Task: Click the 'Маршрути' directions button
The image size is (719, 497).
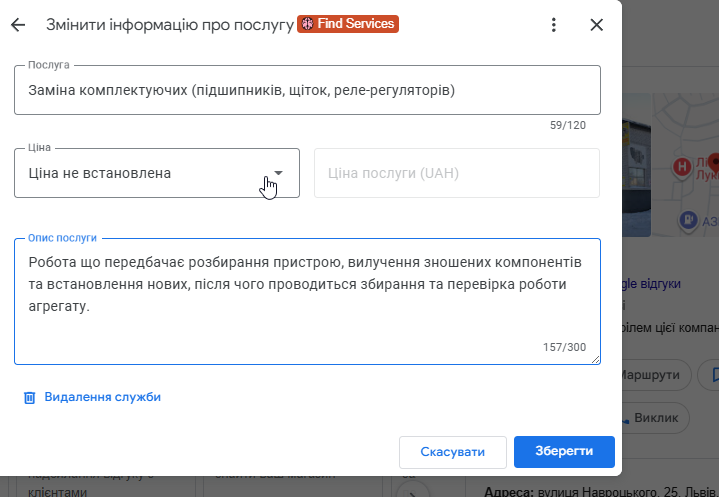Action: (657, 375)
